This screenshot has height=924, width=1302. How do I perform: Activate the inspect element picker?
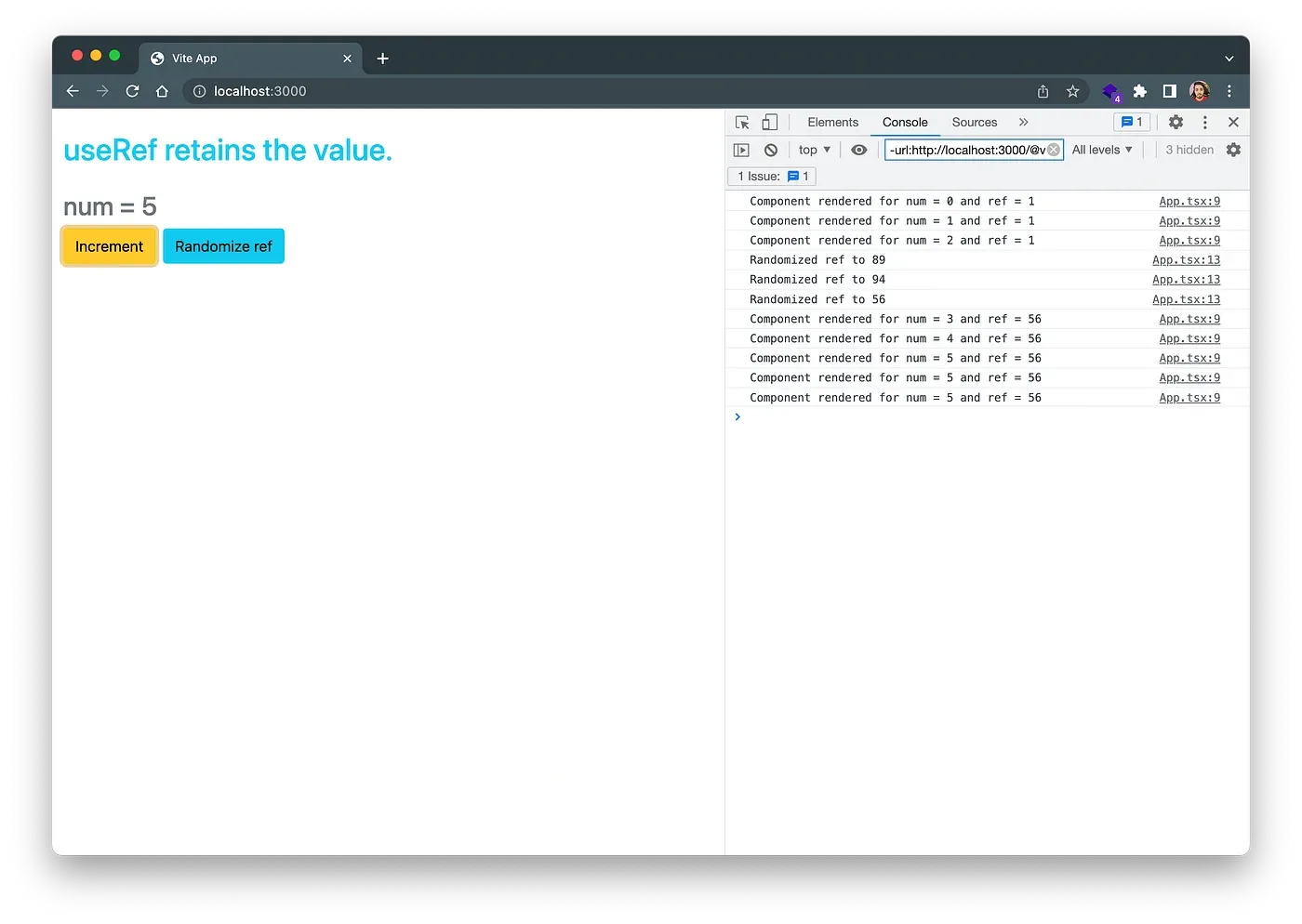click(742, 123)
